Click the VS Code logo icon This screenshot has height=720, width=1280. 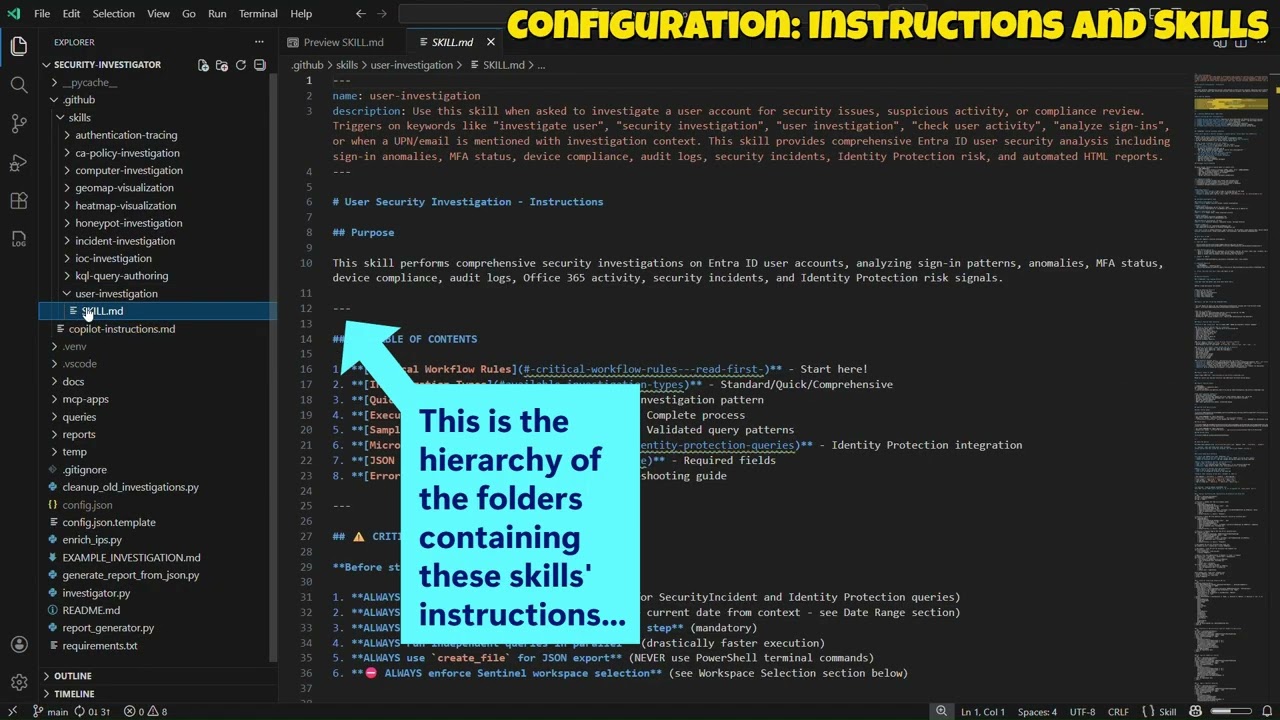[x=13, y=14]
